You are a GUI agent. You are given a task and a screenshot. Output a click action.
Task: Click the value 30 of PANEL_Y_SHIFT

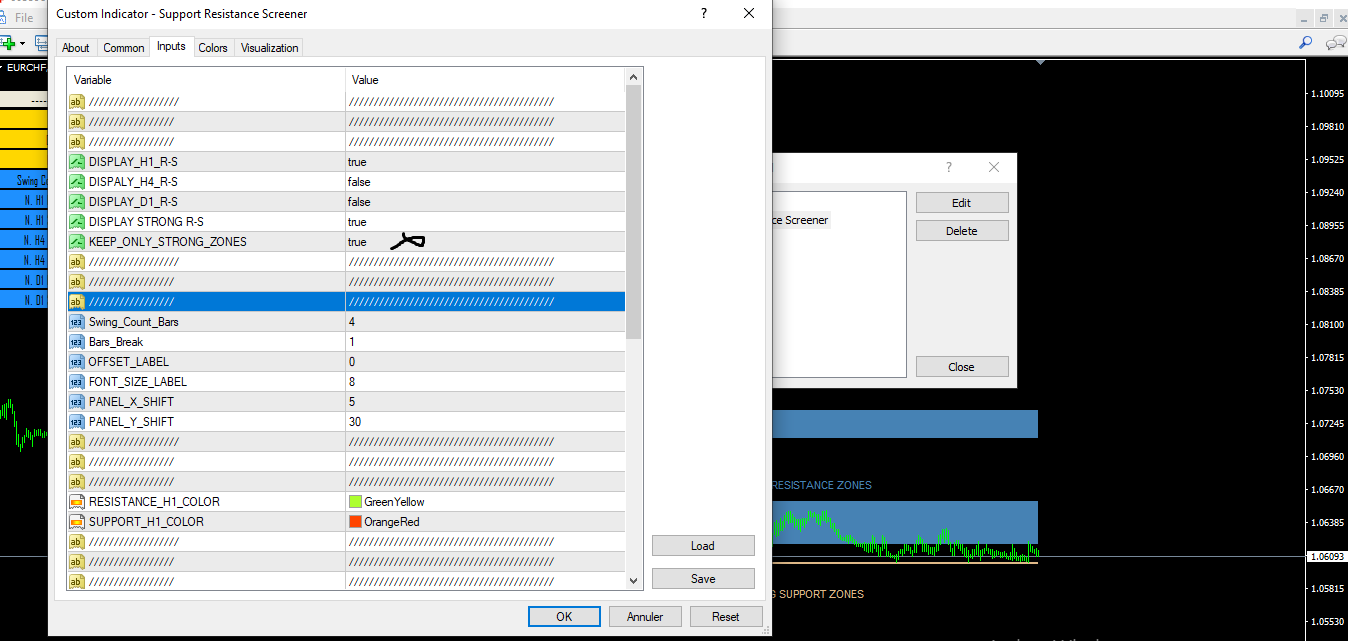tap(355, 422)
